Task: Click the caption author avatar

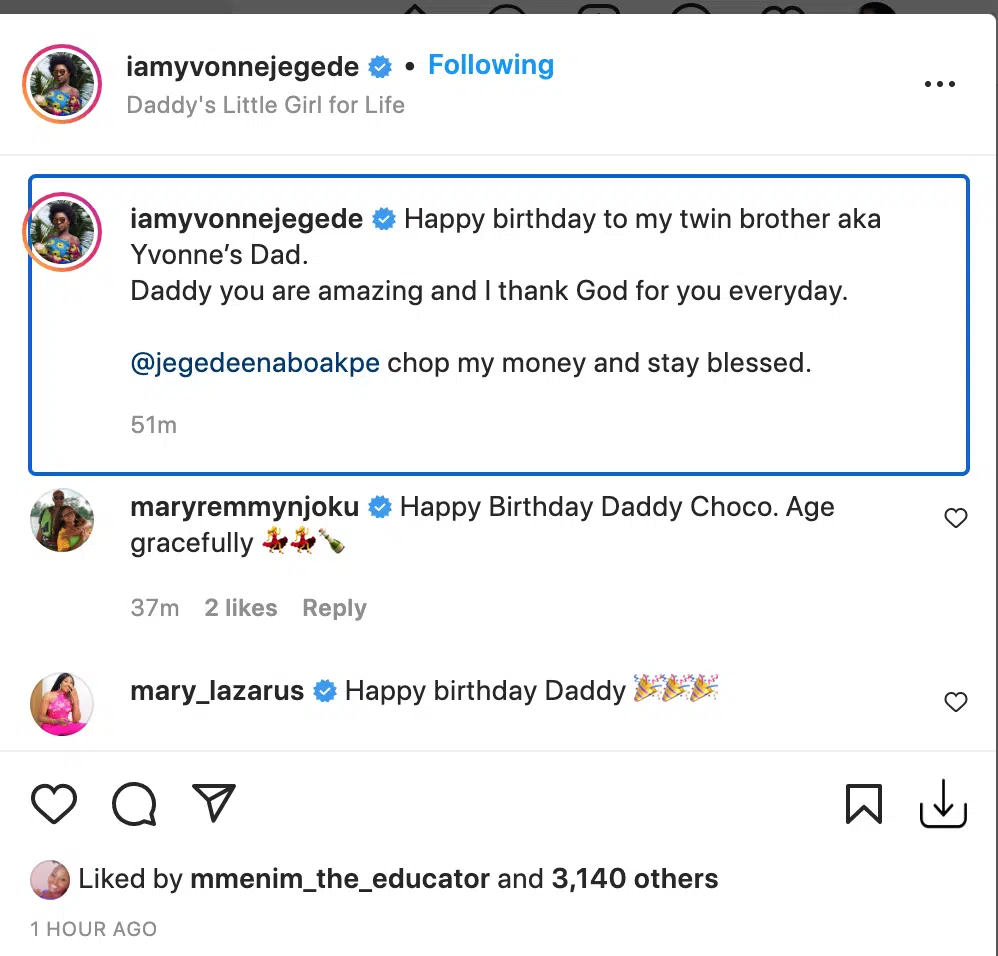Action: [x=62, y=233]
